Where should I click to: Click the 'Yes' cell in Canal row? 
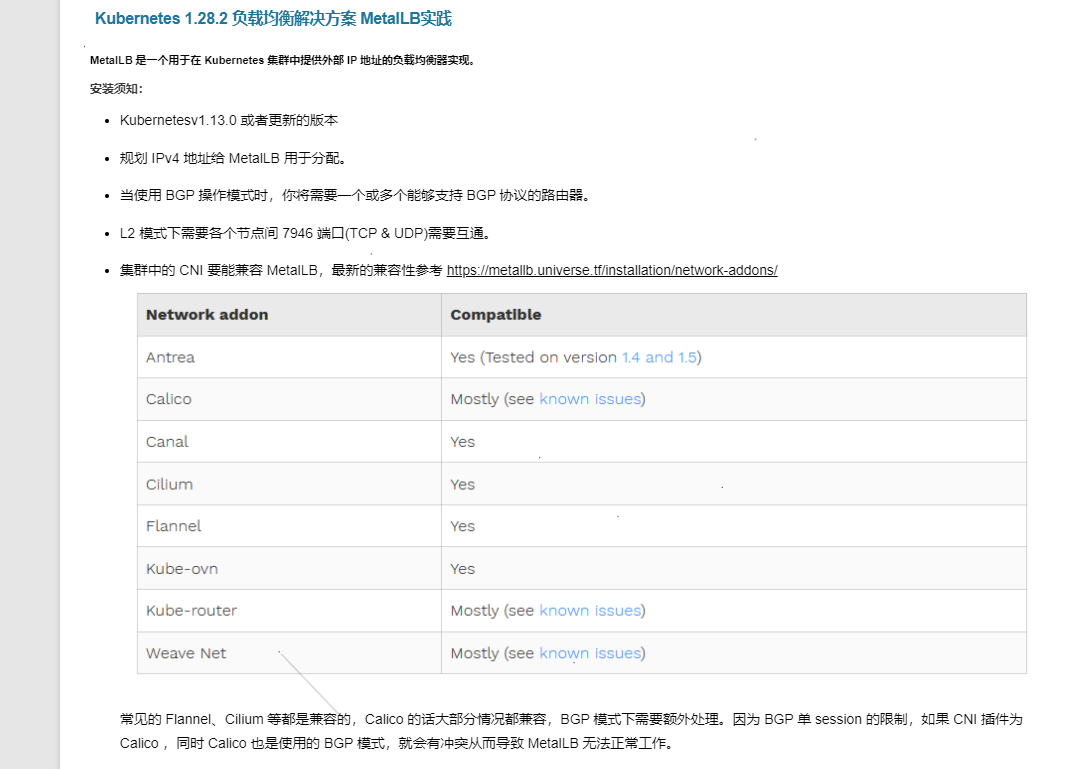pyautogui.click(x=734, y=442)
